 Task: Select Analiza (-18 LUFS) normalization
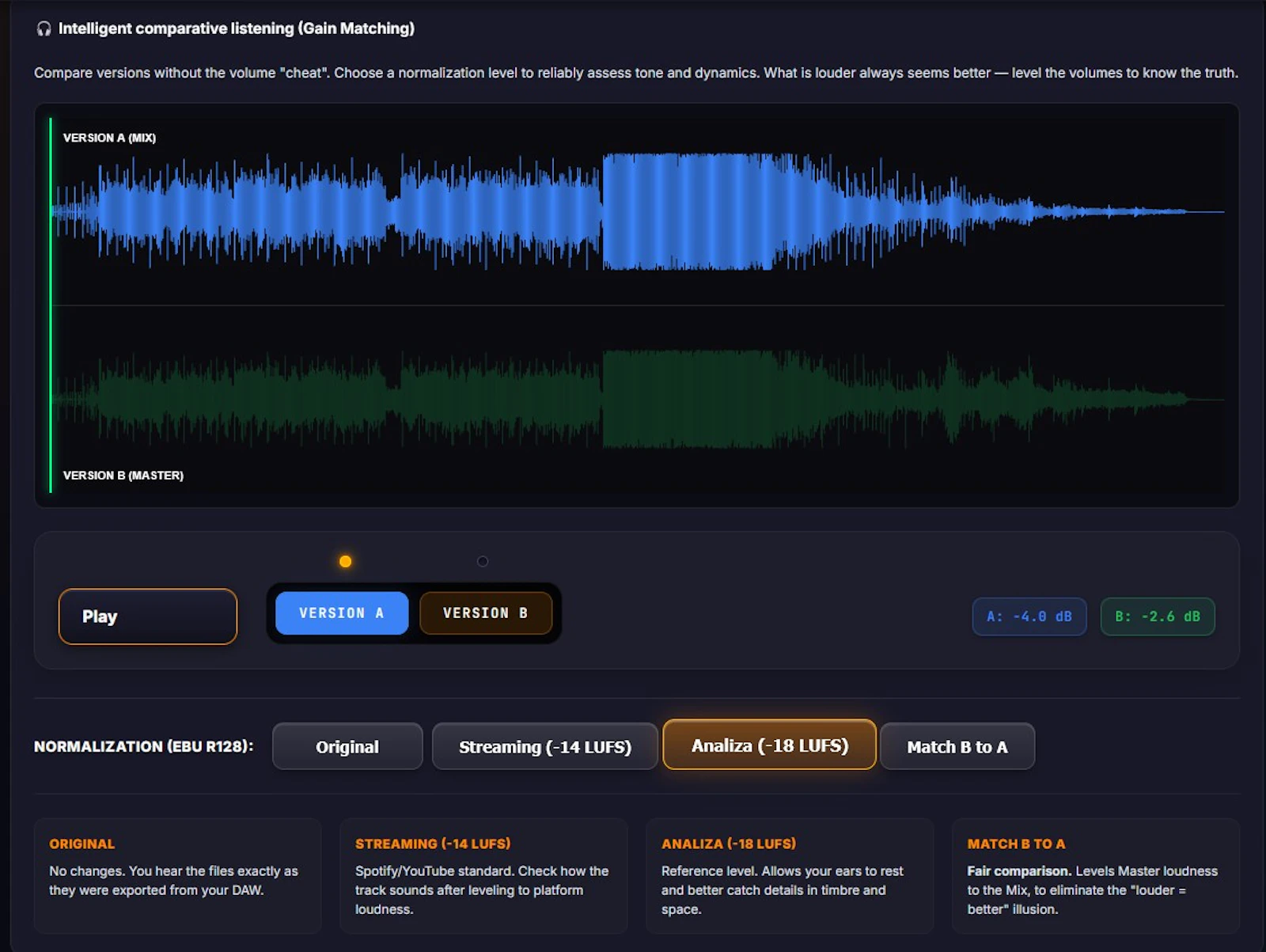click(x=770, y=745)
